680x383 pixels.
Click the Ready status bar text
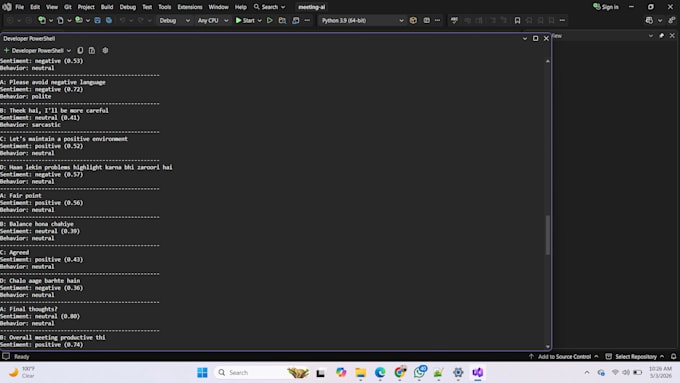point(22,357)
